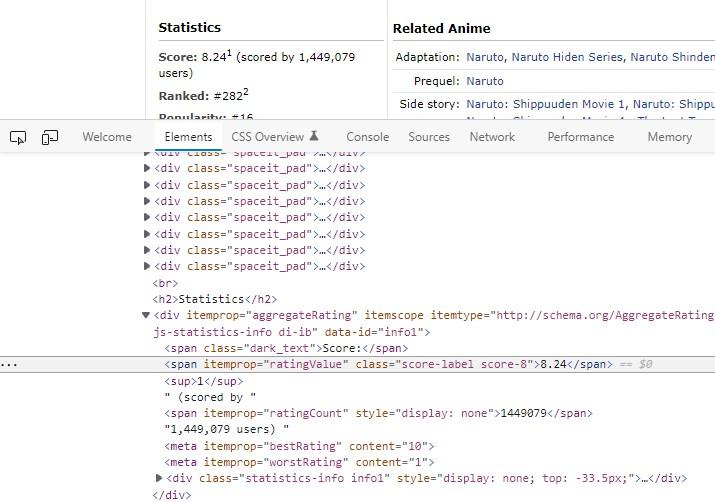
Task: Select the dark_text Score: span node
Action: (x=286, y=348)
